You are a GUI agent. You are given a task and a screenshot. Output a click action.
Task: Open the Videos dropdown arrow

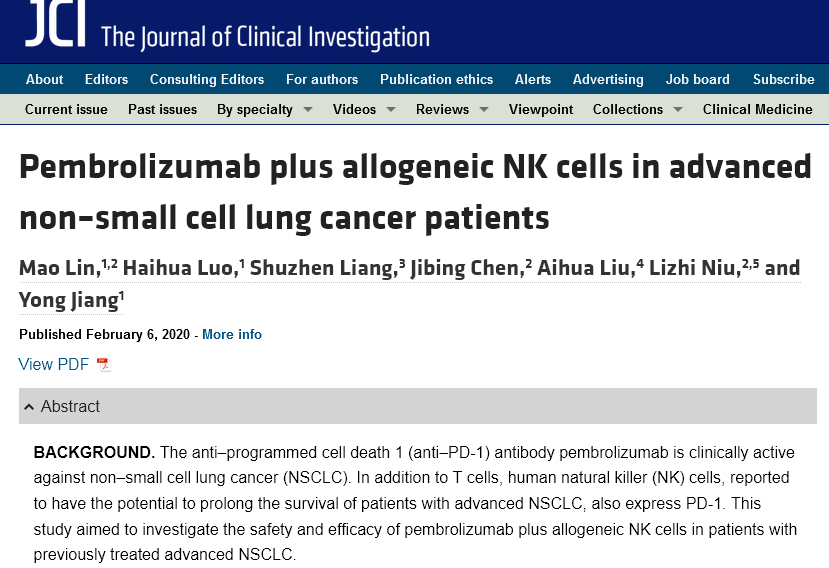(391, 109)
